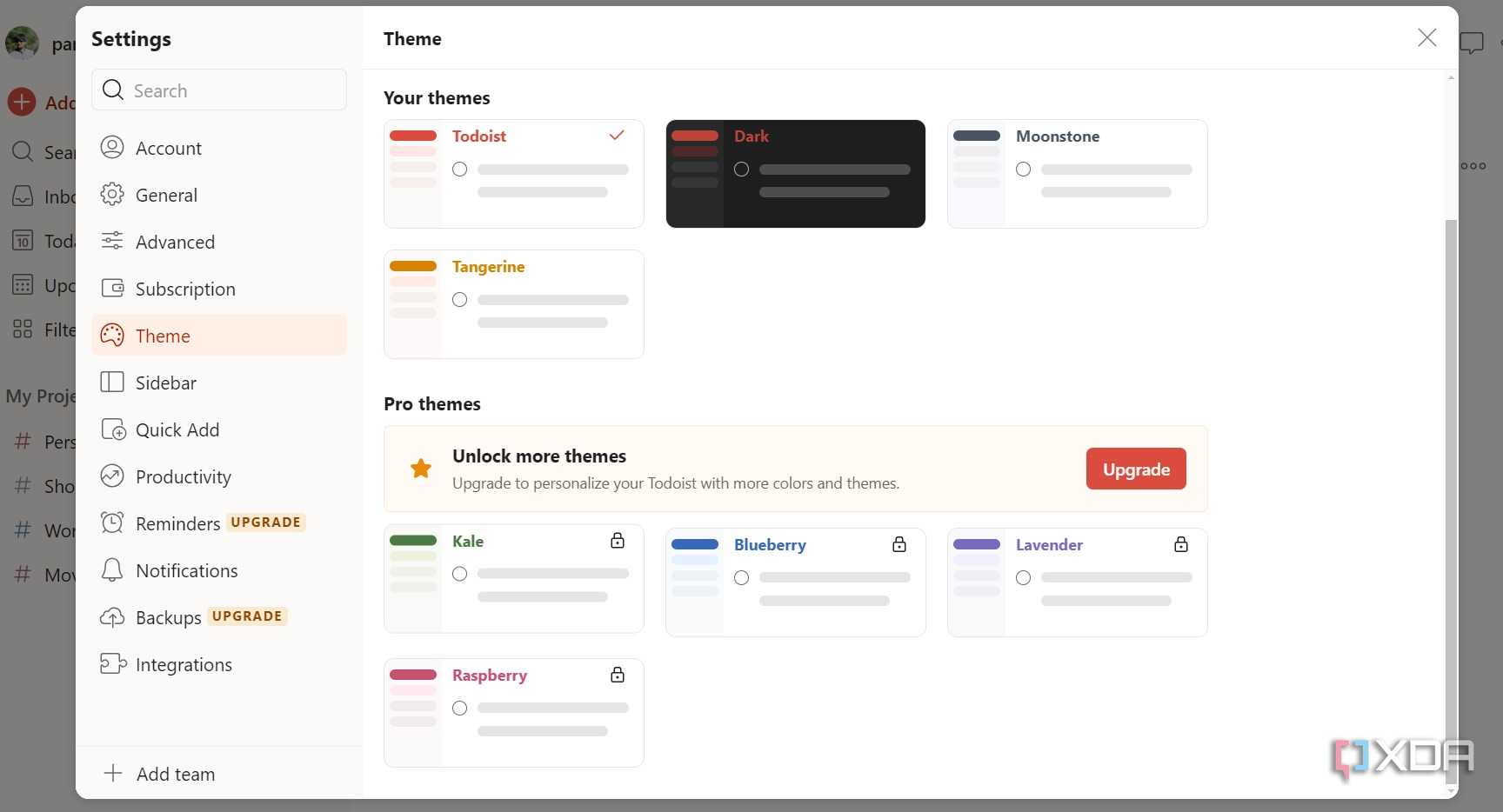Click the lock icon on Raspberry theme
This screenshot has width=1503, height=812.
click(x=618, y=675)
